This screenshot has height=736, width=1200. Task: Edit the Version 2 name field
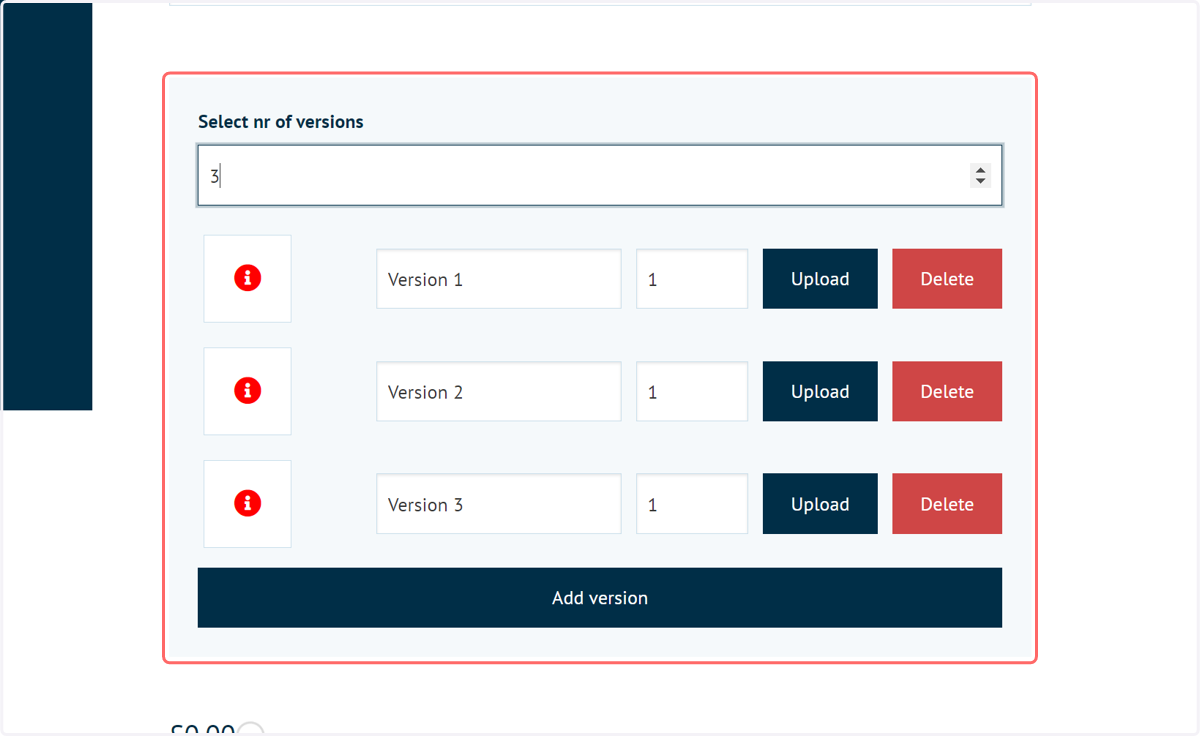pos(499,392)
